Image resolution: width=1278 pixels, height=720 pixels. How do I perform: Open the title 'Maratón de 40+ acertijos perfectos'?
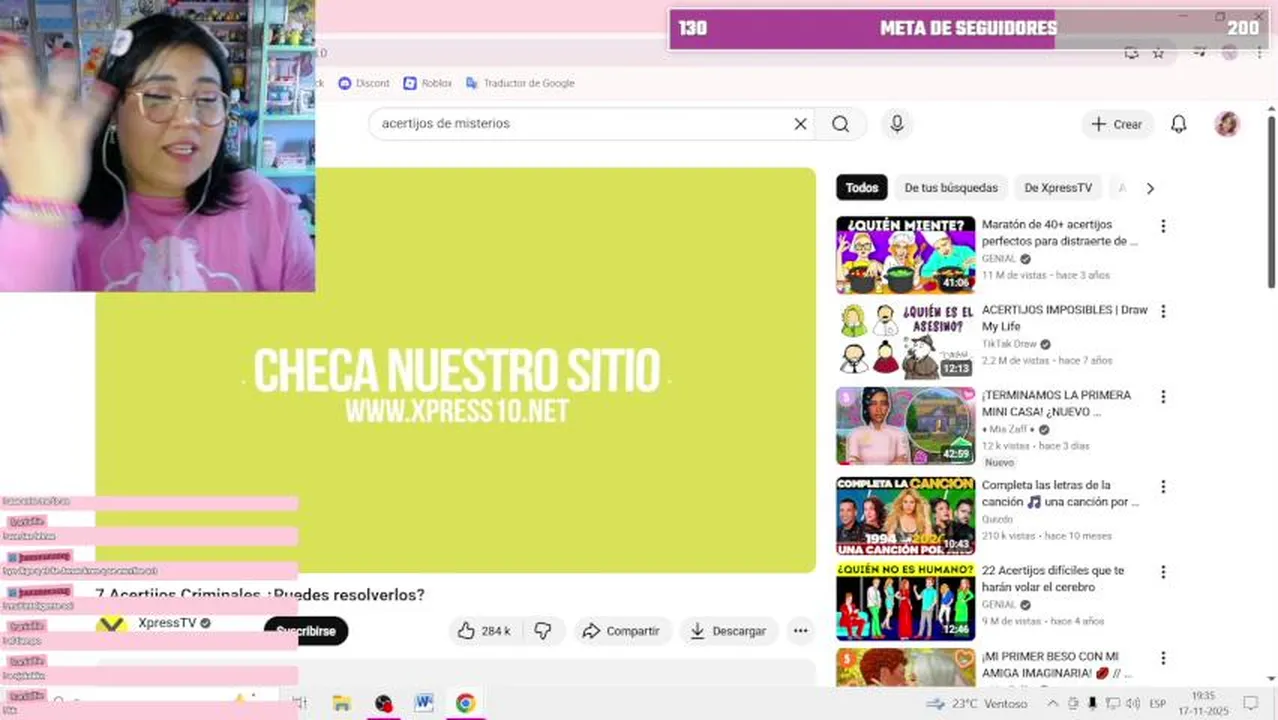click(x=1060, y=233)
